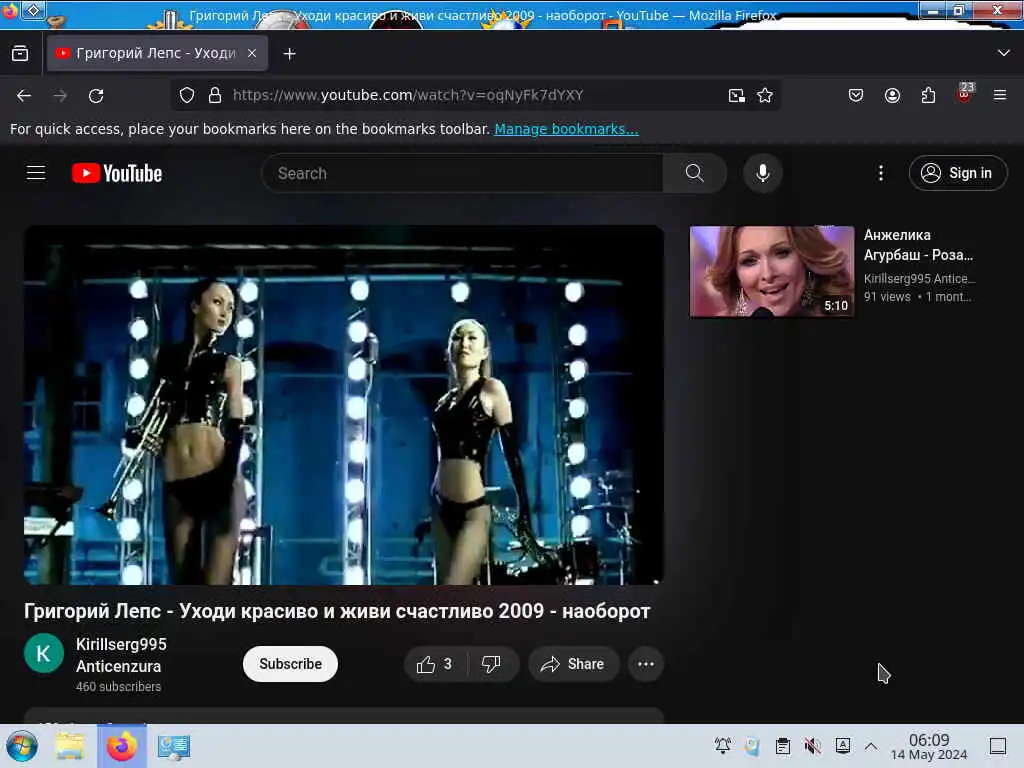
Task: Expand the list all tabs chevron
Action: 1003,53
